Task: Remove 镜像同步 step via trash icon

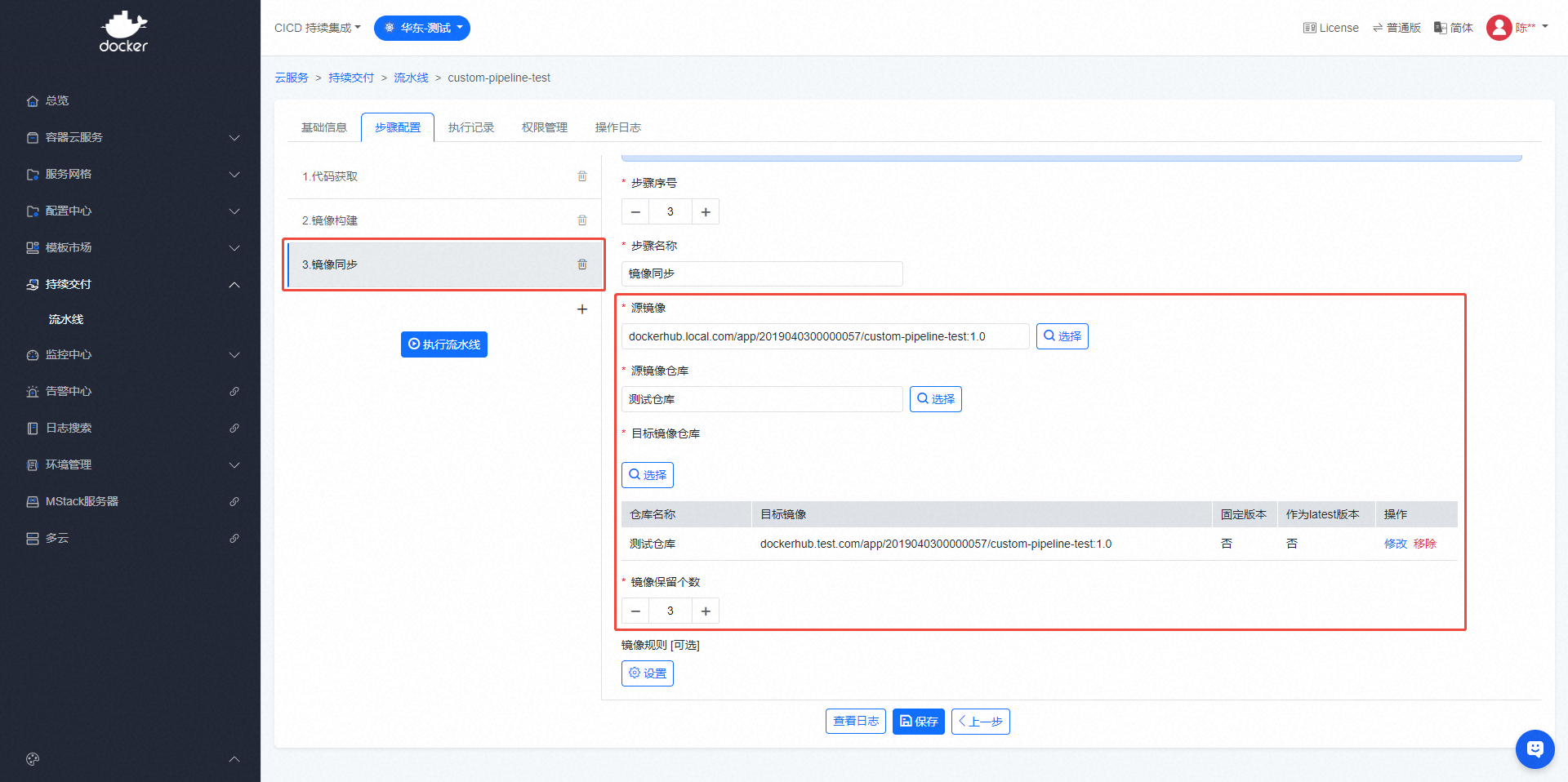Action: pyautogui.click(x=582, y=264)
